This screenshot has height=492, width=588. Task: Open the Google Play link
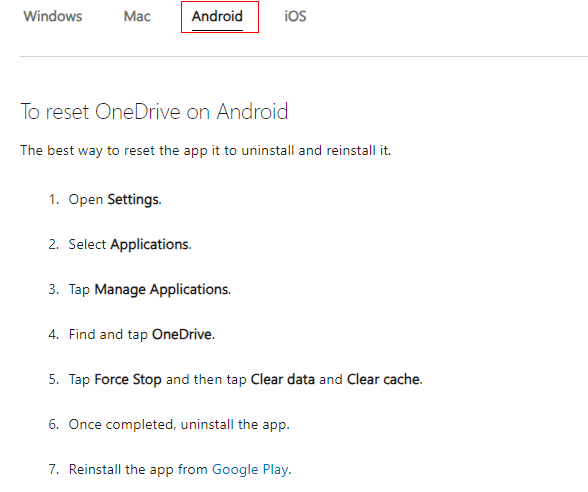point(250,469)
